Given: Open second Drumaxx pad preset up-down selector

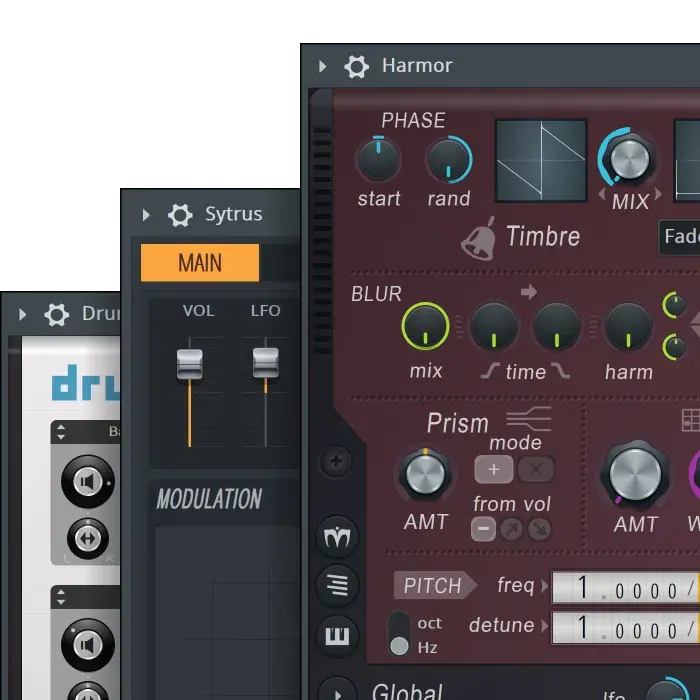Looking at the screenshot, I should 61,596.
